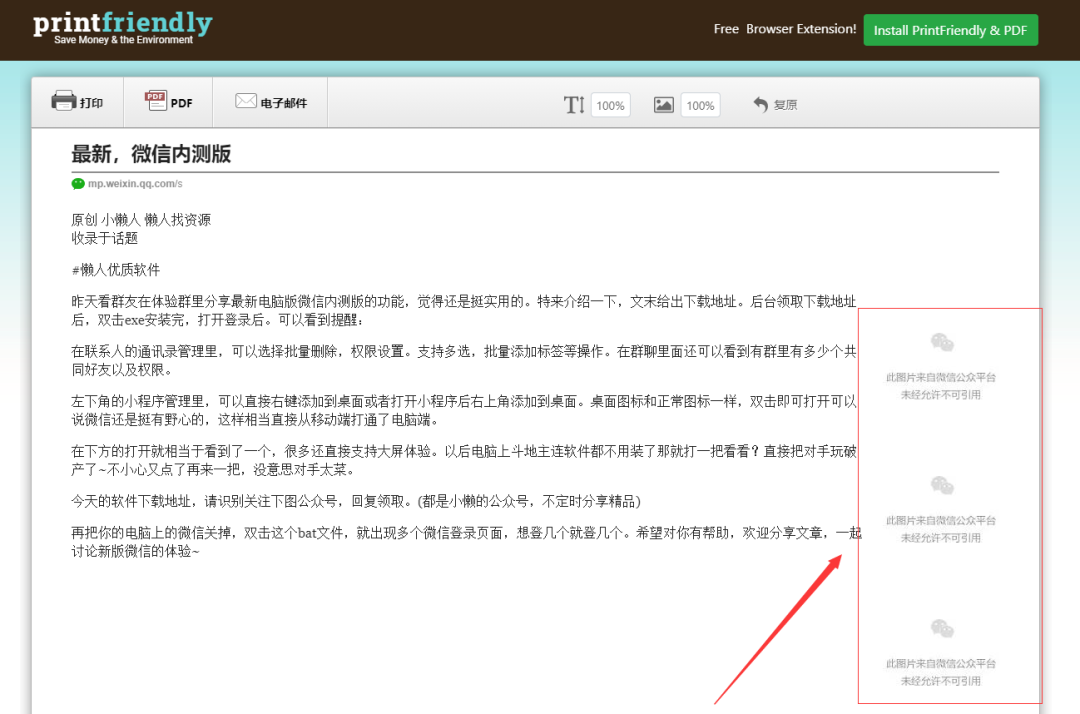Click the second blocked WeChat image placeholder
The height and width of the screenshot is (714, 1080).
click(x=941, y=510)
